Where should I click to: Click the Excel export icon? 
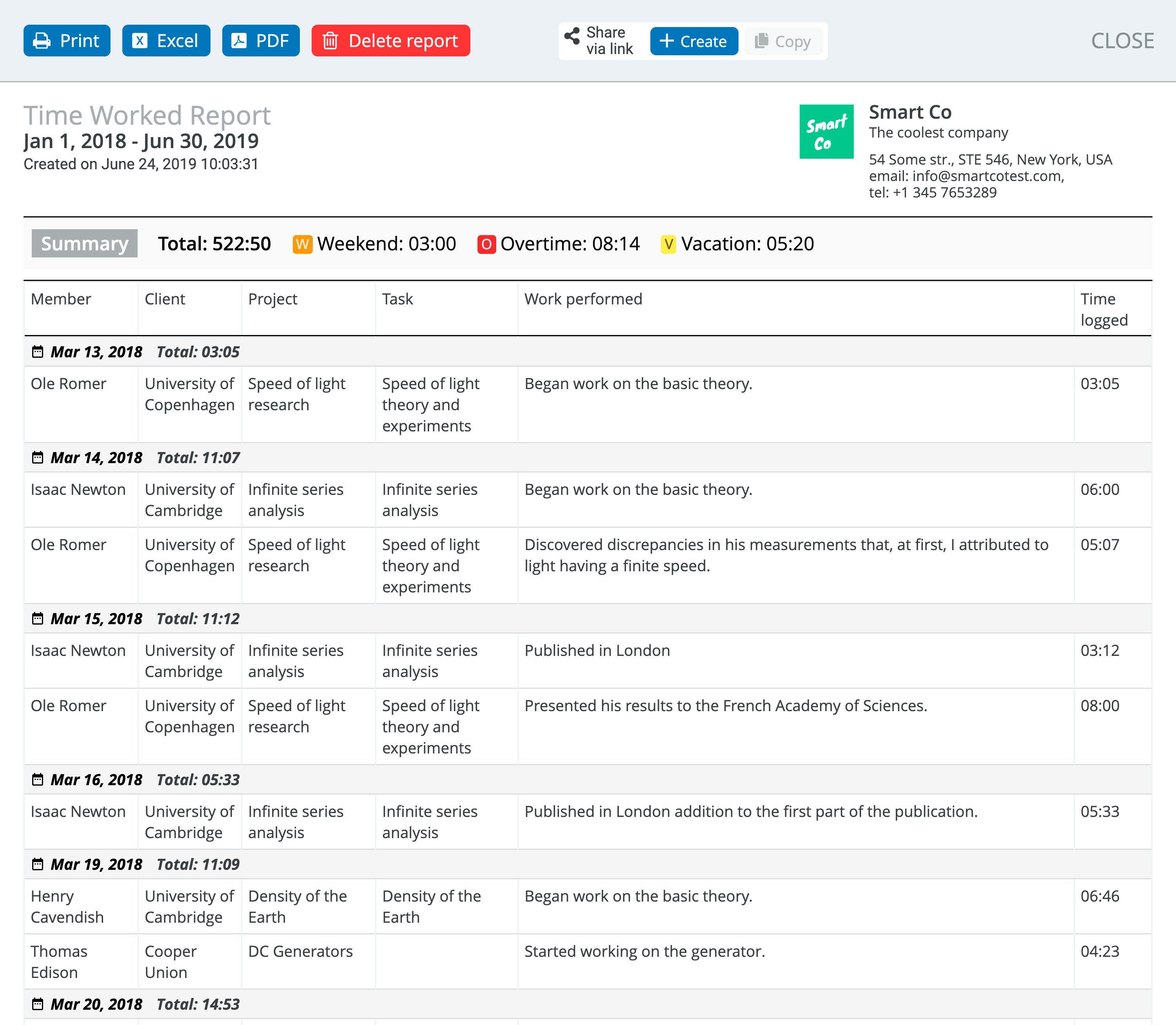[140, 41]
